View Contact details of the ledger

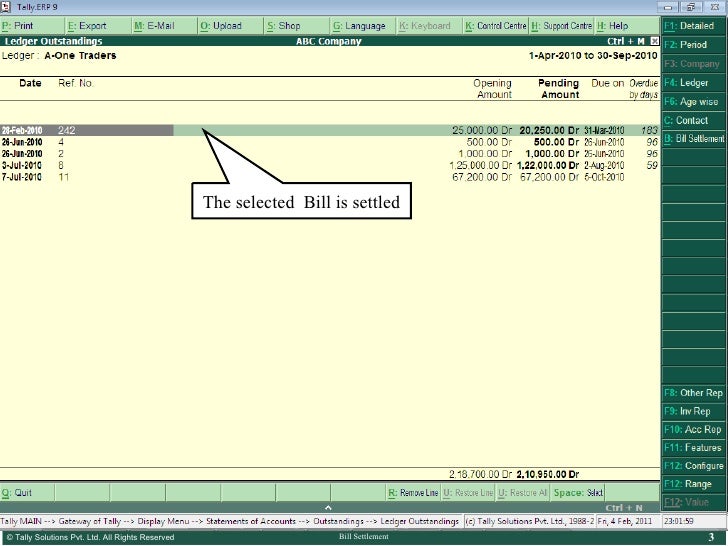(694, 120)
